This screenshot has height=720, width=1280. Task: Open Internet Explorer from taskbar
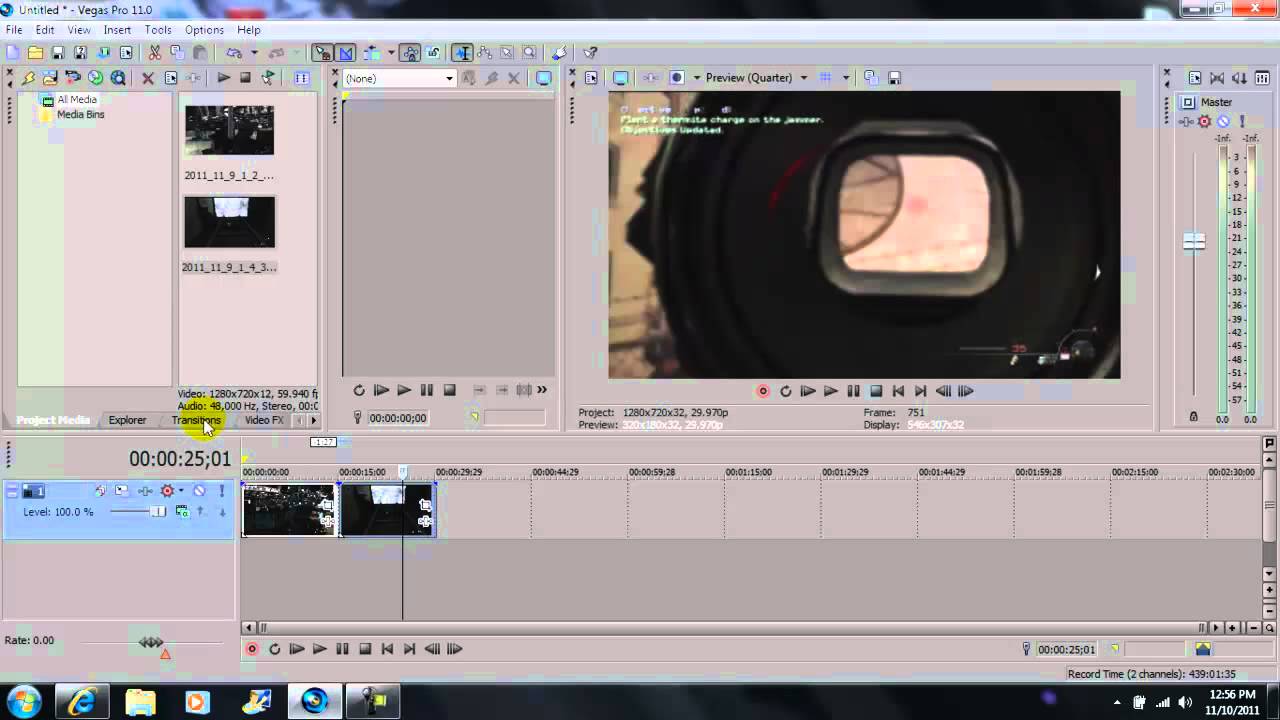pyautogui.click(x=82, y=701)
